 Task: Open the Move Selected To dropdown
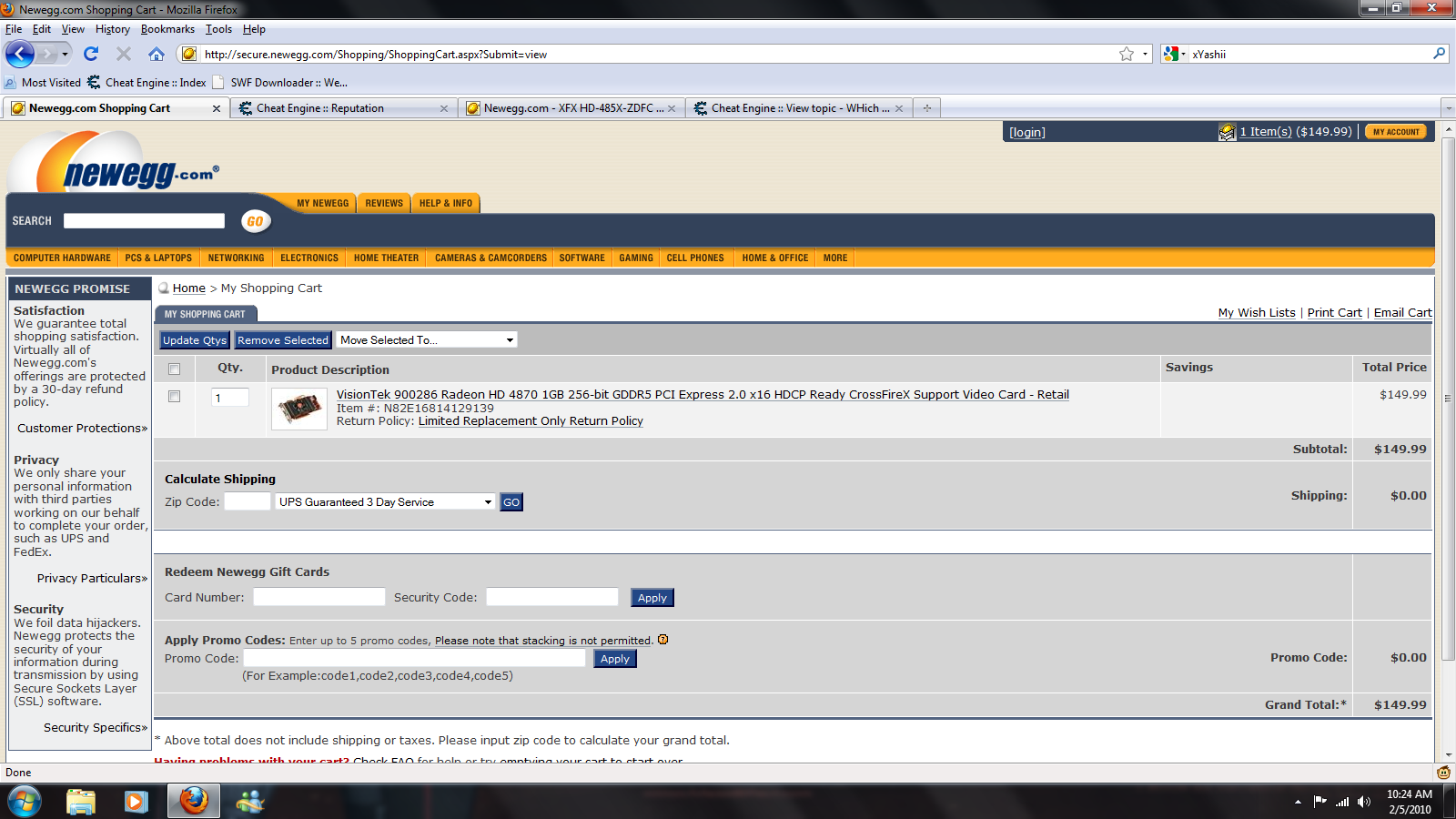click(427, 340)
